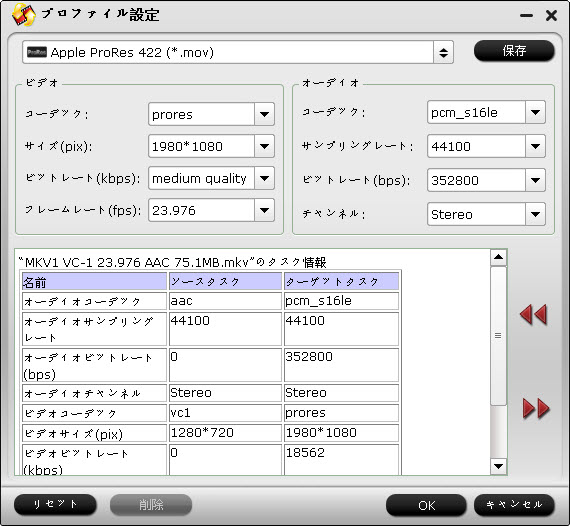
Task: Open the video size 1980*1080 dropdown
Action: tap(264, 146)
